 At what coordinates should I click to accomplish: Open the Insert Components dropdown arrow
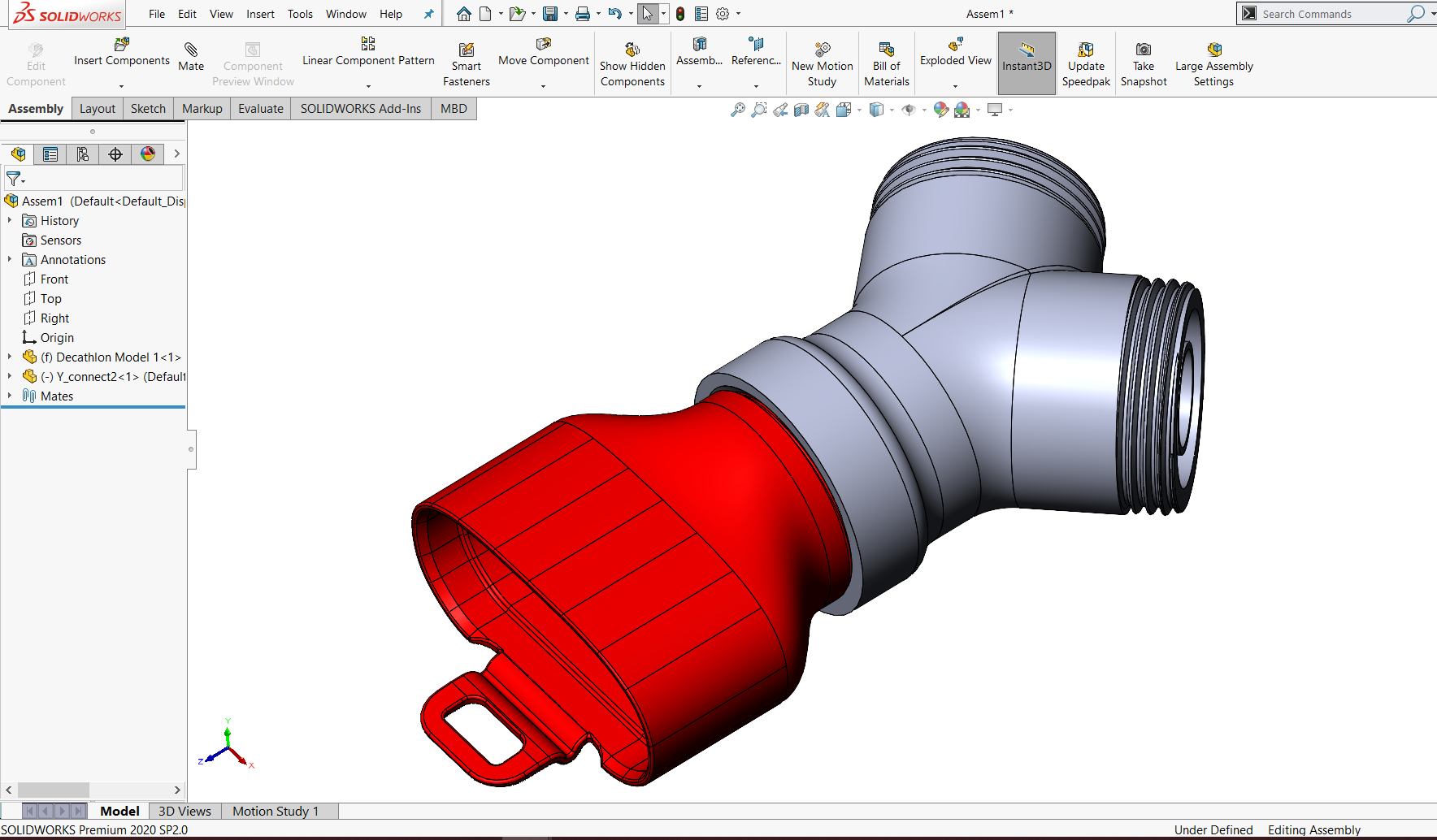click(x=122, y=86)
